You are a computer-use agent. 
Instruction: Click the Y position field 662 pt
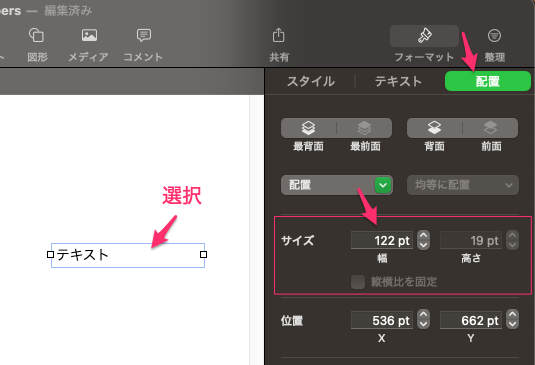click(x=471, y=320)
